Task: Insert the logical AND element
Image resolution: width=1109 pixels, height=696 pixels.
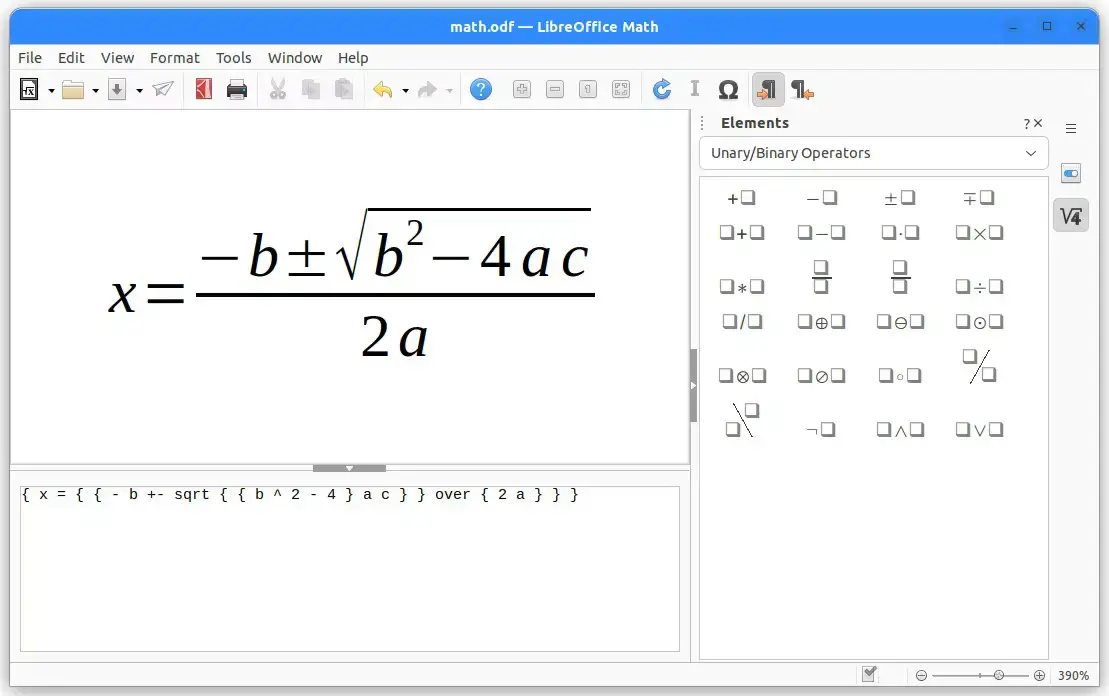Action: [x=900, y=429]
